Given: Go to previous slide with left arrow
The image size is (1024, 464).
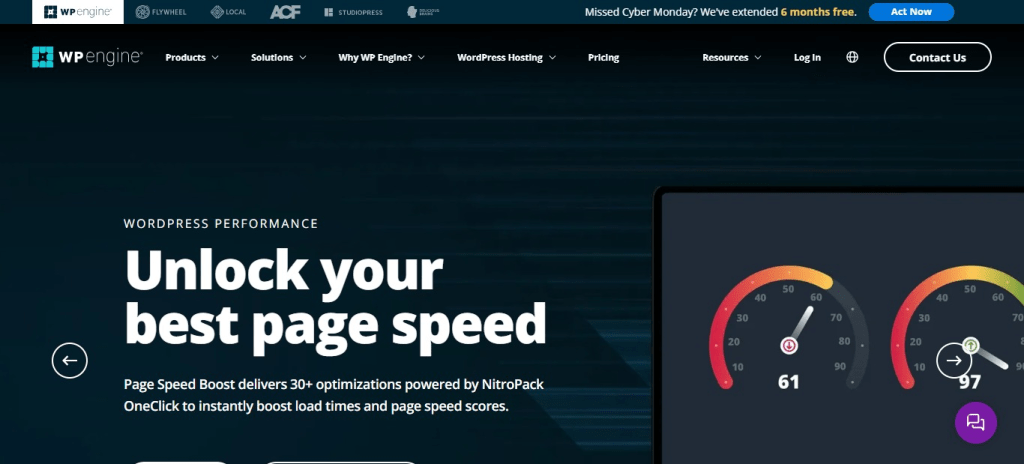Looking at the screenshot, I should (70, 360).
